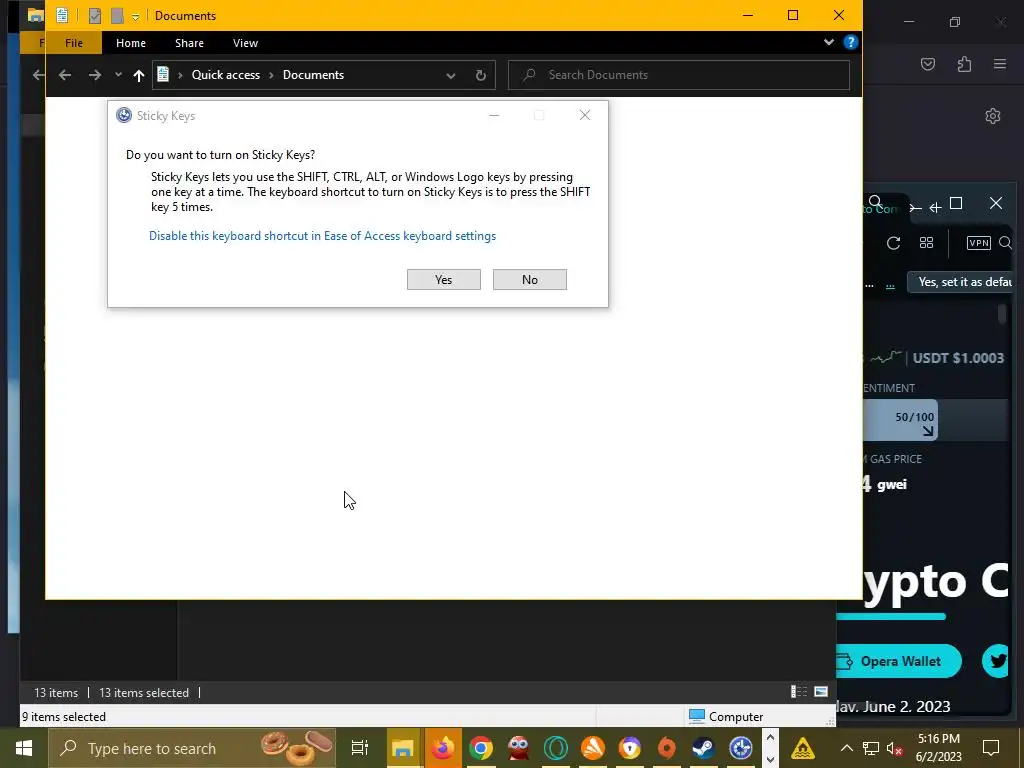
Task: Click the Opera window vertical scrollbar
Action: (1002, 314)
